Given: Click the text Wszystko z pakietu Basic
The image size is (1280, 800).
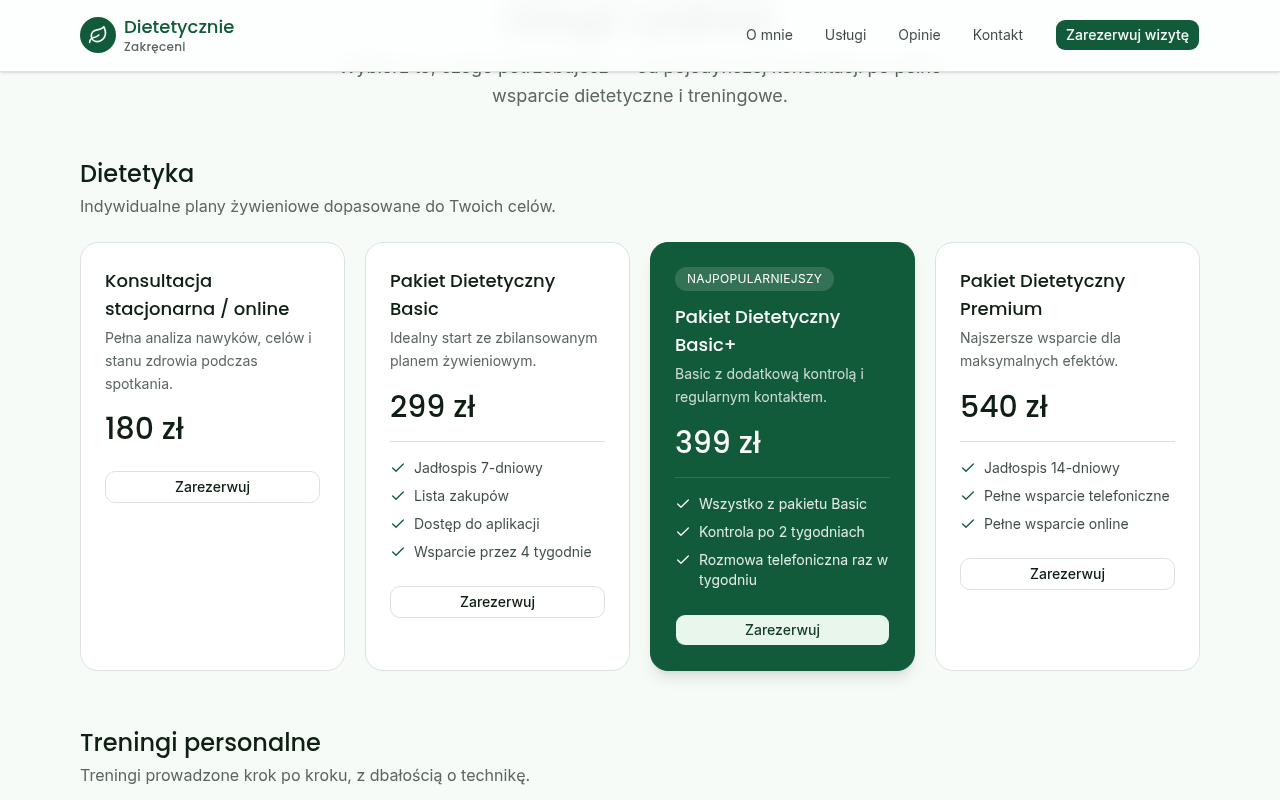Looking at the screenshot, I should point(783,504).
